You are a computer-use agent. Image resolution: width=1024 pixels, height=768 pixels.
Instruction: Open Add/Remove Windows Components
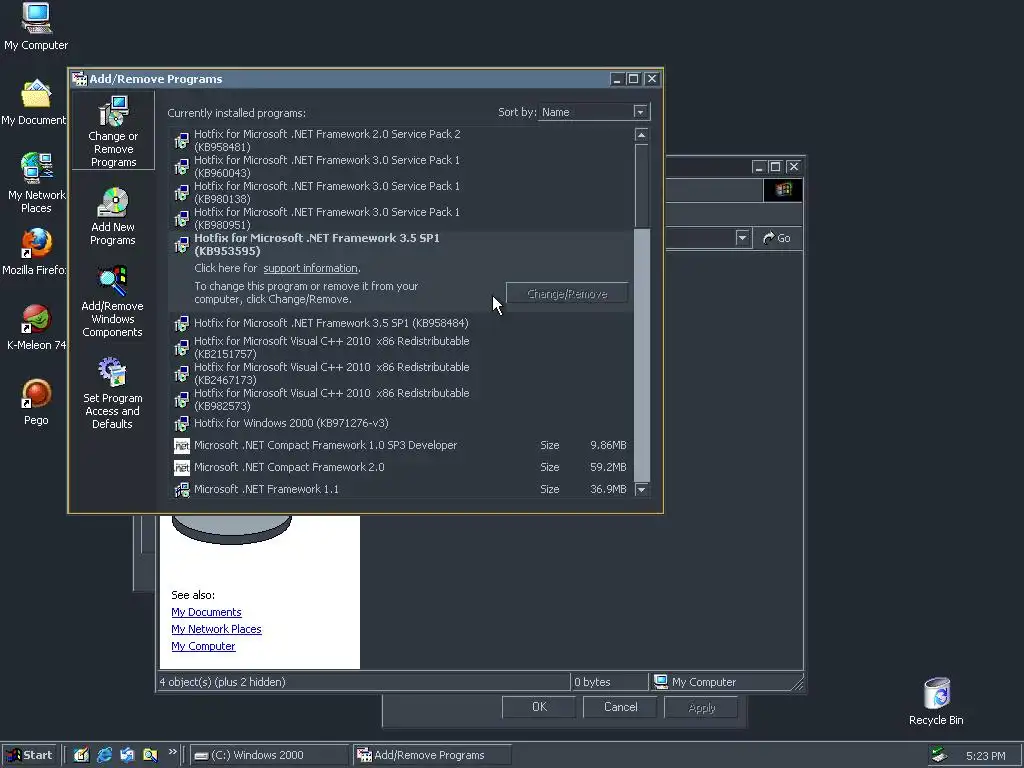point(112,301)
